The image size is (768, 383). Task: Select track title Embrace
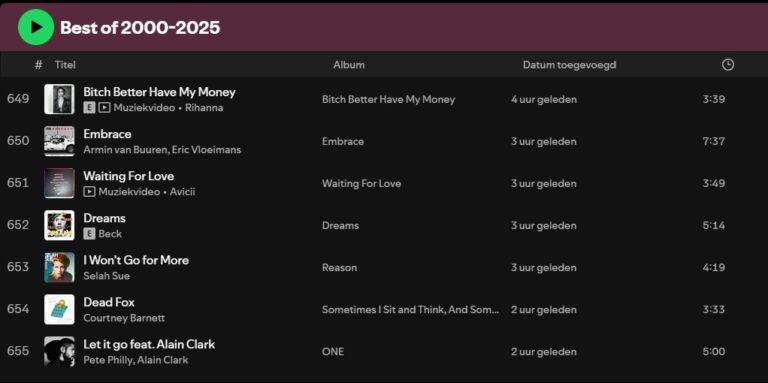coord(107,134)
